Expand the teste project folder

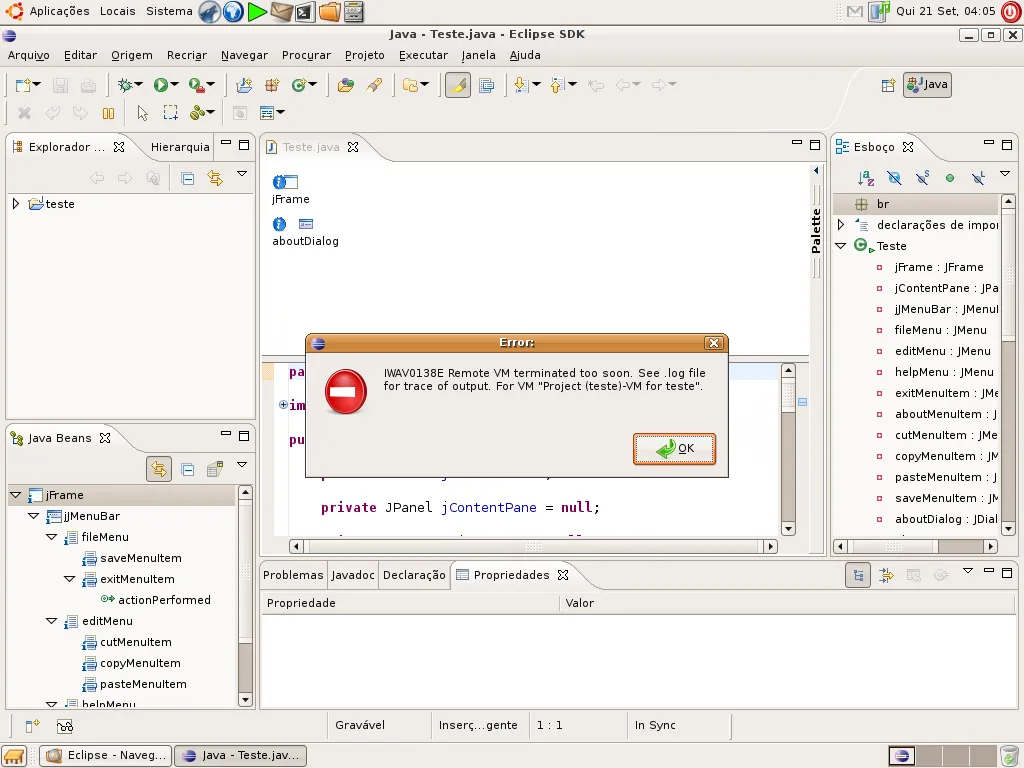[15, 204]
